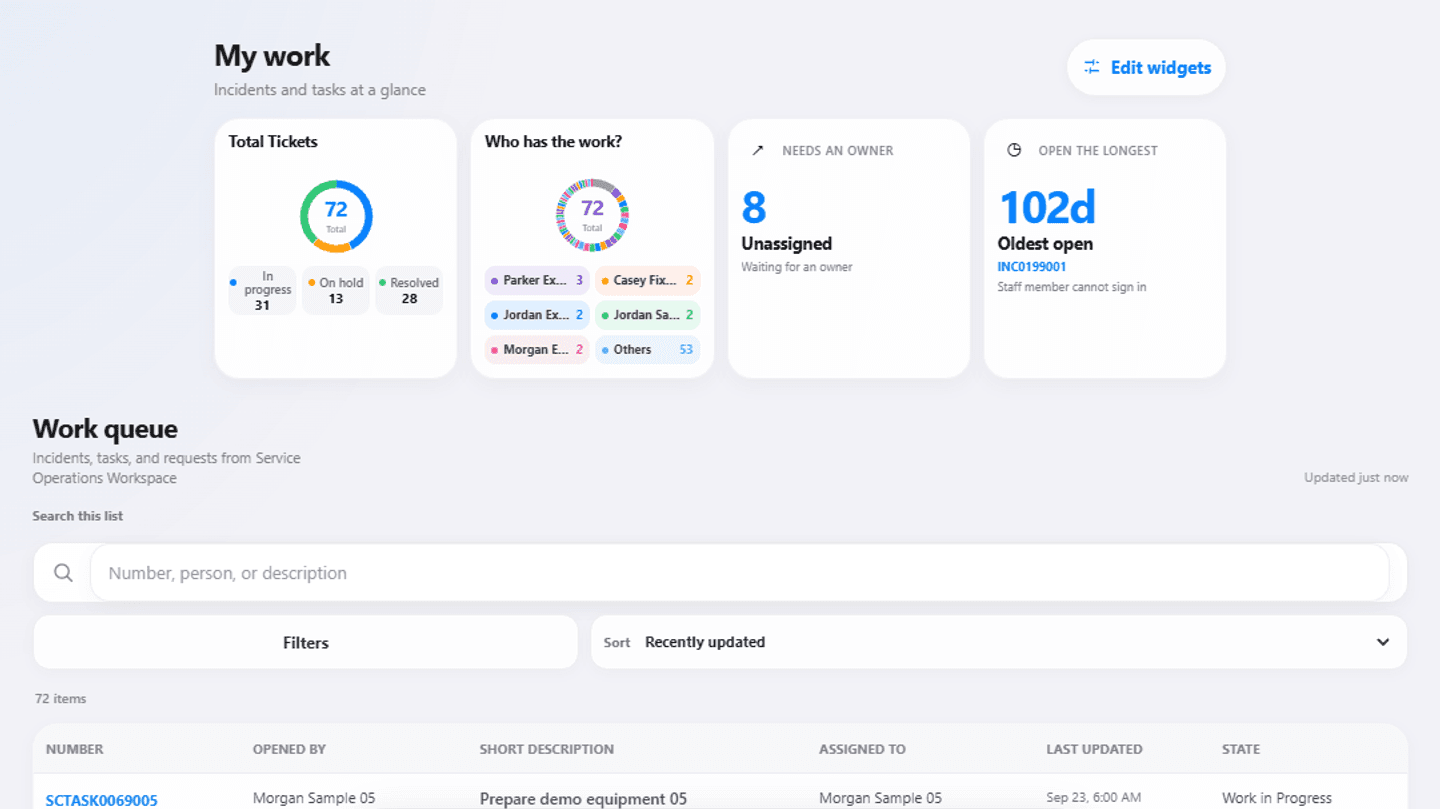1440x809 pixels.
Task: Click the STATE column header
Action: pos(1241,749)
